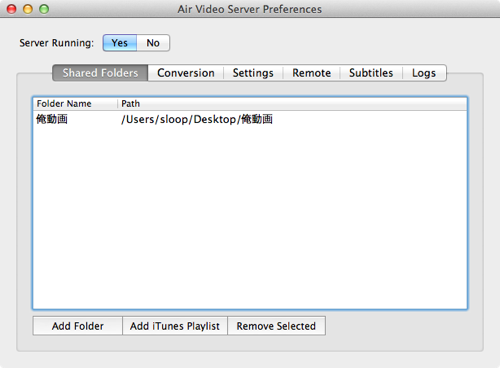Viewport: 500px width, 368px height.
Task: Select the 俺動画 folder name entry
Action: [x=52, y=119]
